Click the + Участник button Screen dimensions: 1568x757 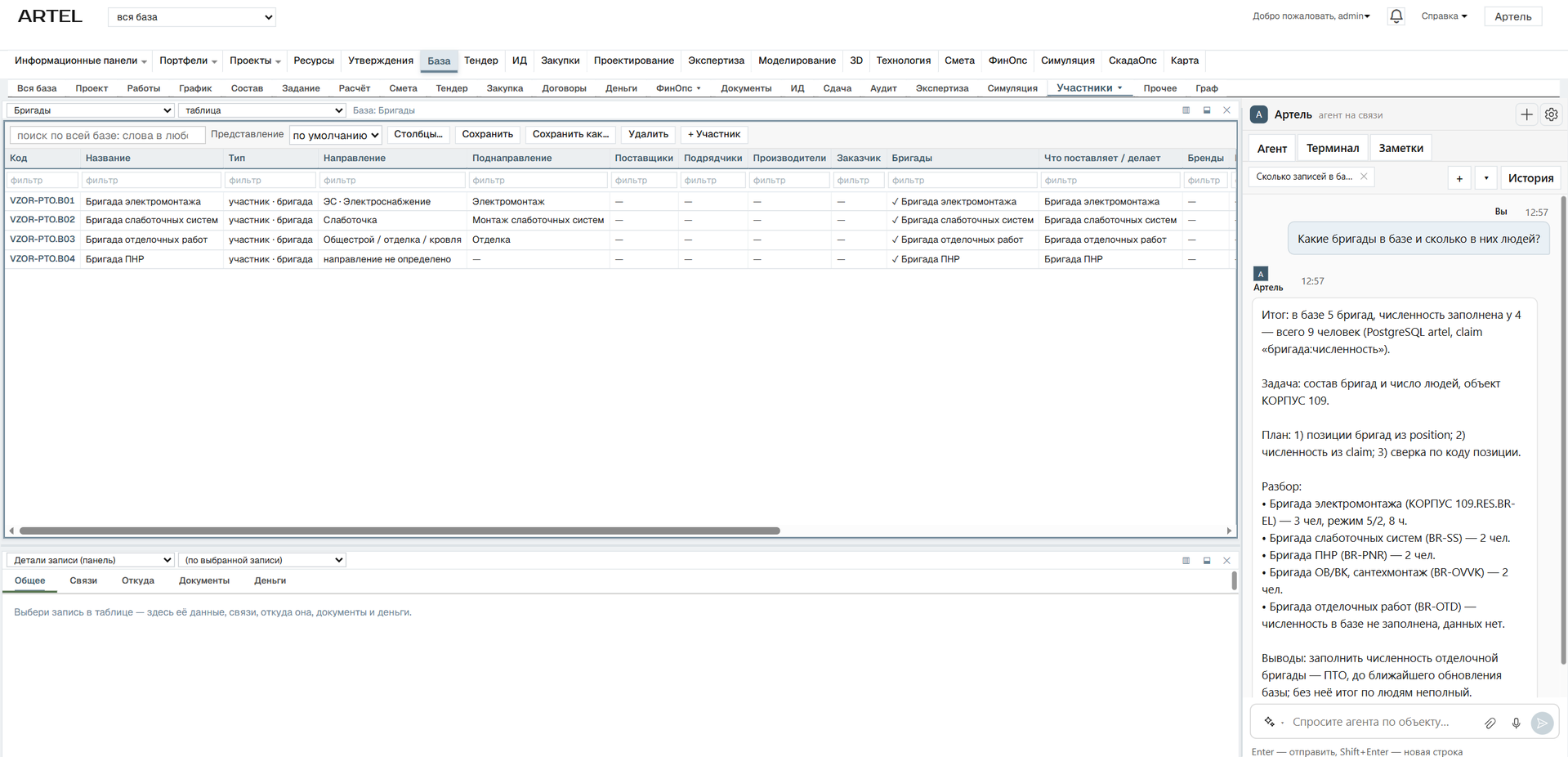click(714, 134)
